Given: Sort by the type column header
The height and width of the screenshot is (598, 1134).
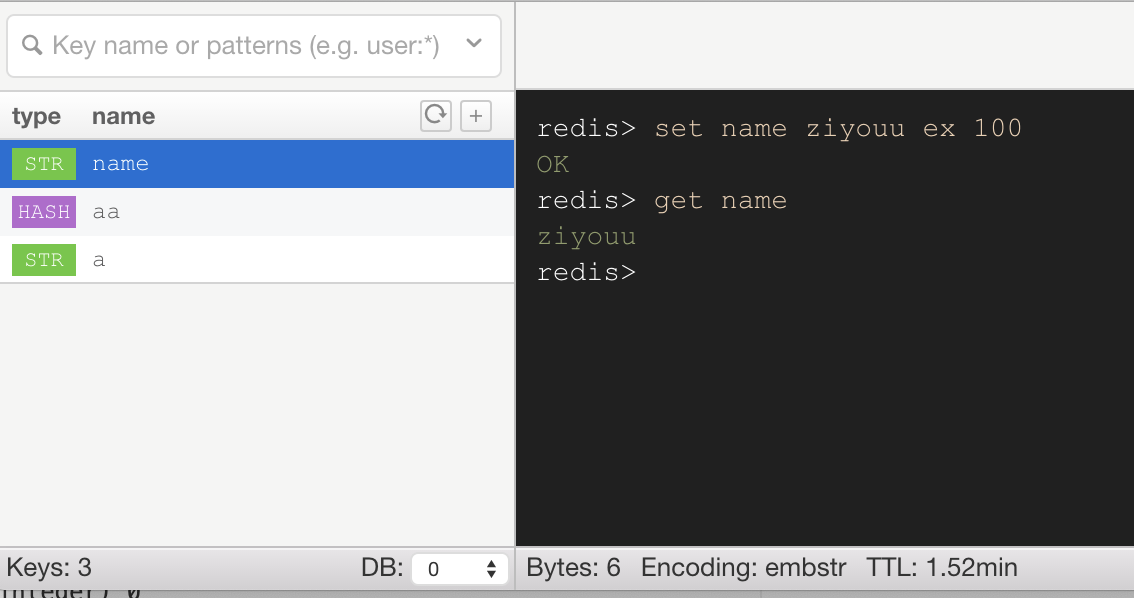Looking at the screenshot, I should 36,116.
